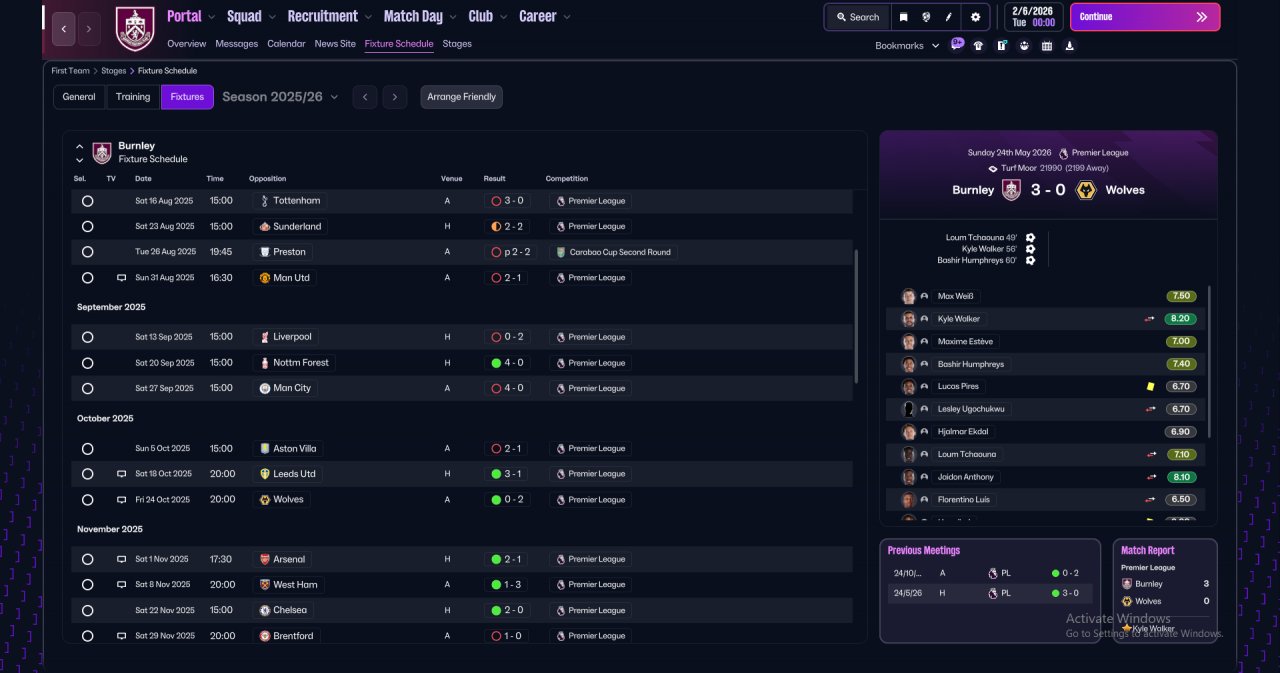Select the radio button for Aston Villa fixture
Image resolution: width=1280 pixels, height=673 pixels.
point(88,449)
